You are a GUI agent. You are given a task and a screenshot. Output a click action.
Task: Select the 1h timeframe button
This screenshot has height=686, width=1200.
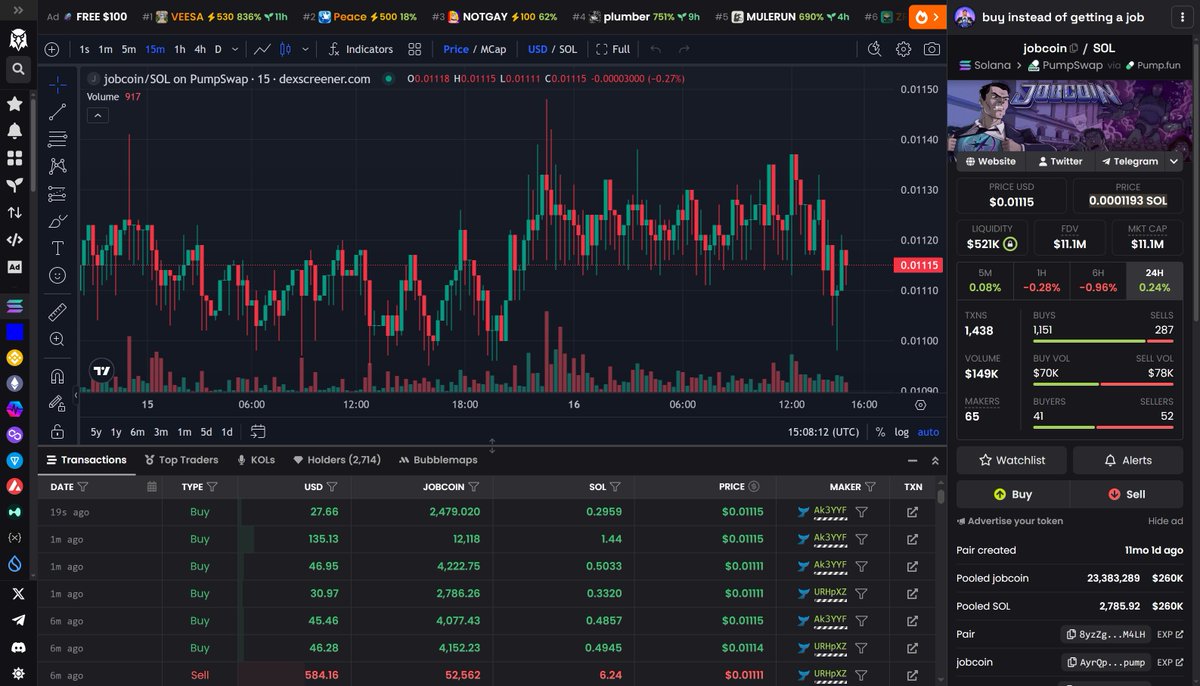180,49
